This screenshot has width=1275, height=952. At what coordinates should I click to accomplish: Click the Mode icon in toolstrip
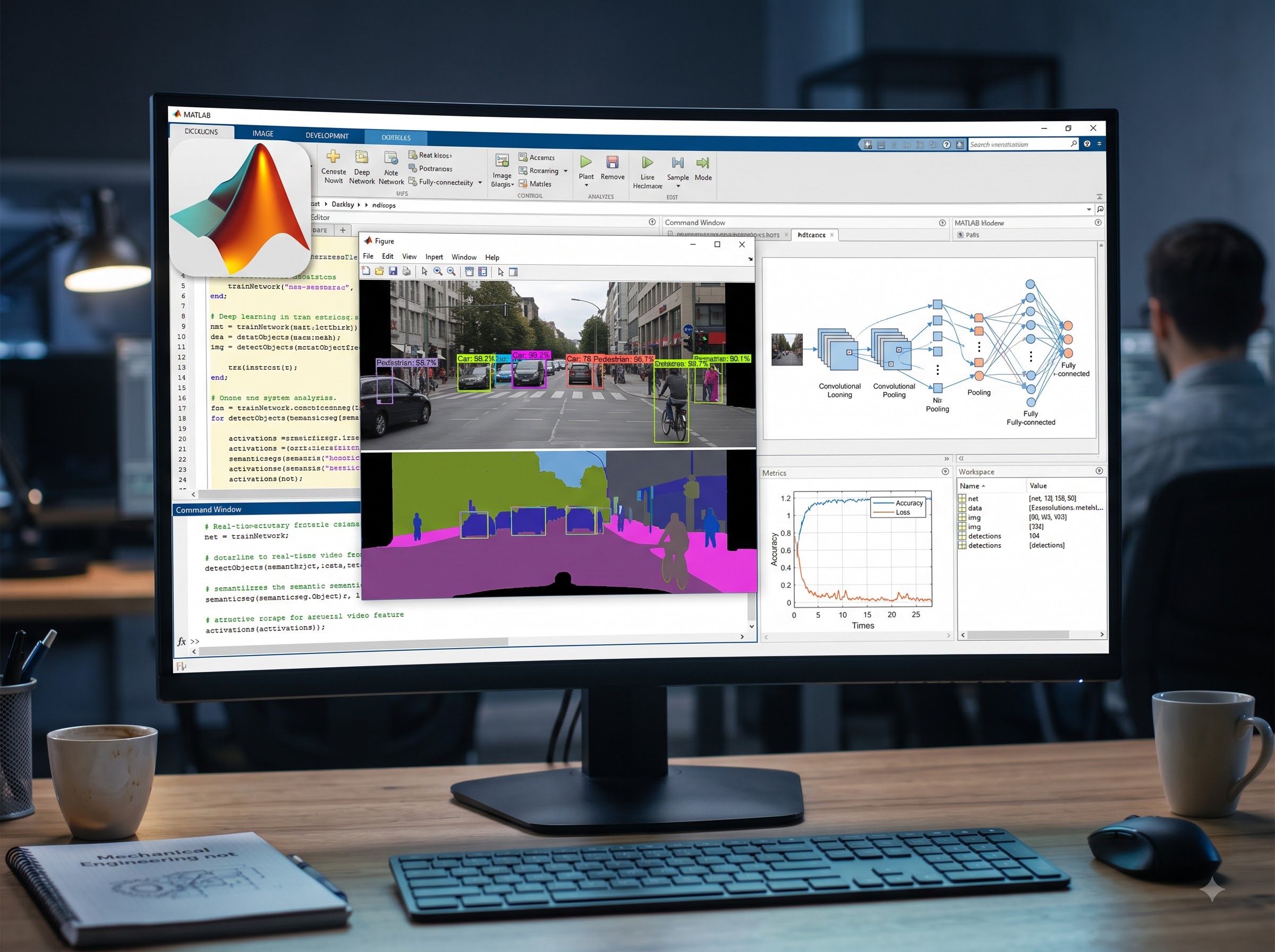[703, 163]
